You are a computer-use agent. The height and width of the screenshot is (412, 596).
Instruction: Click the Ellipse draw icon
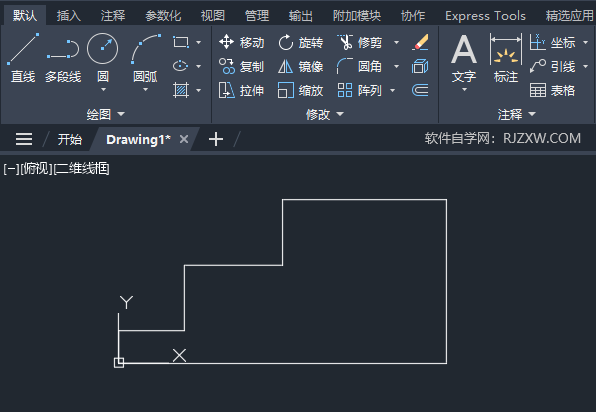pyautogui.click(x=181, y=66)
